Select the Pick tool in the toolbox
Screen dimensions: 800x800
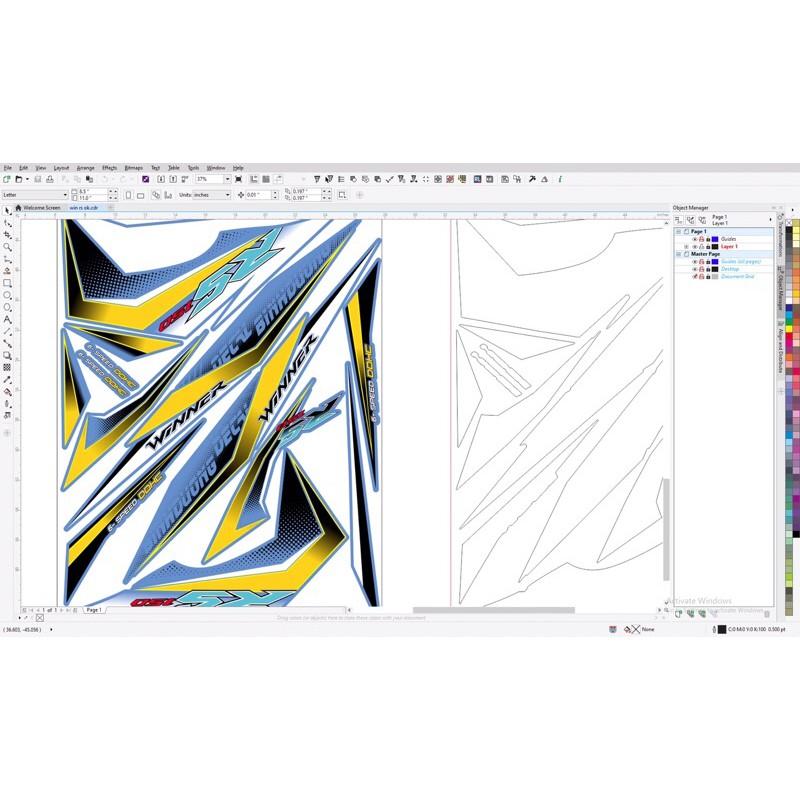[7, 211]
